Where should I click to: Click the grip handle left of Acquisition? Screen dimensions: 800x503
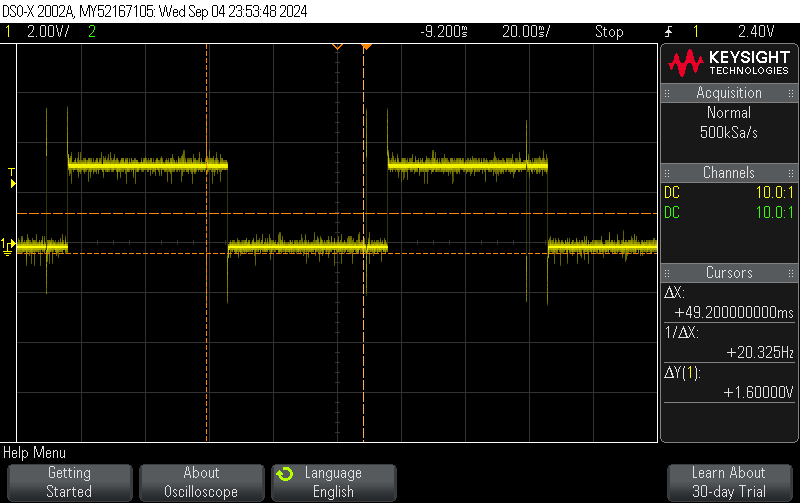click(666, 93)
